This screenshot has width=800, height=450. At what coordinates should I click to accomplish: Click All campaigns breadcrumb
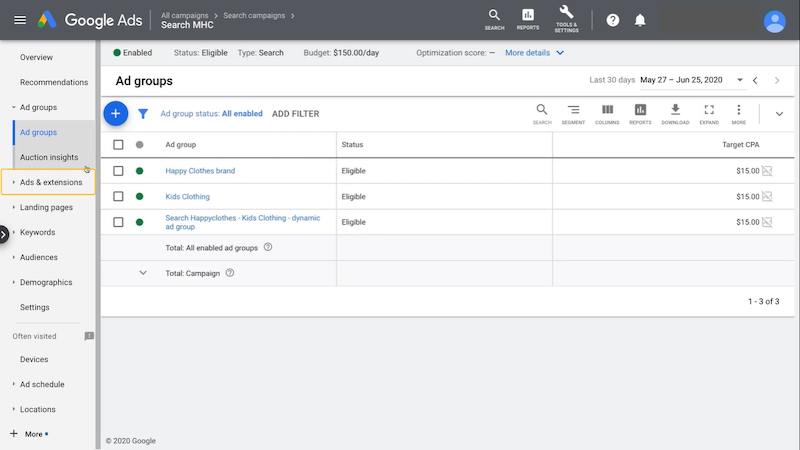tap(185, 15)
